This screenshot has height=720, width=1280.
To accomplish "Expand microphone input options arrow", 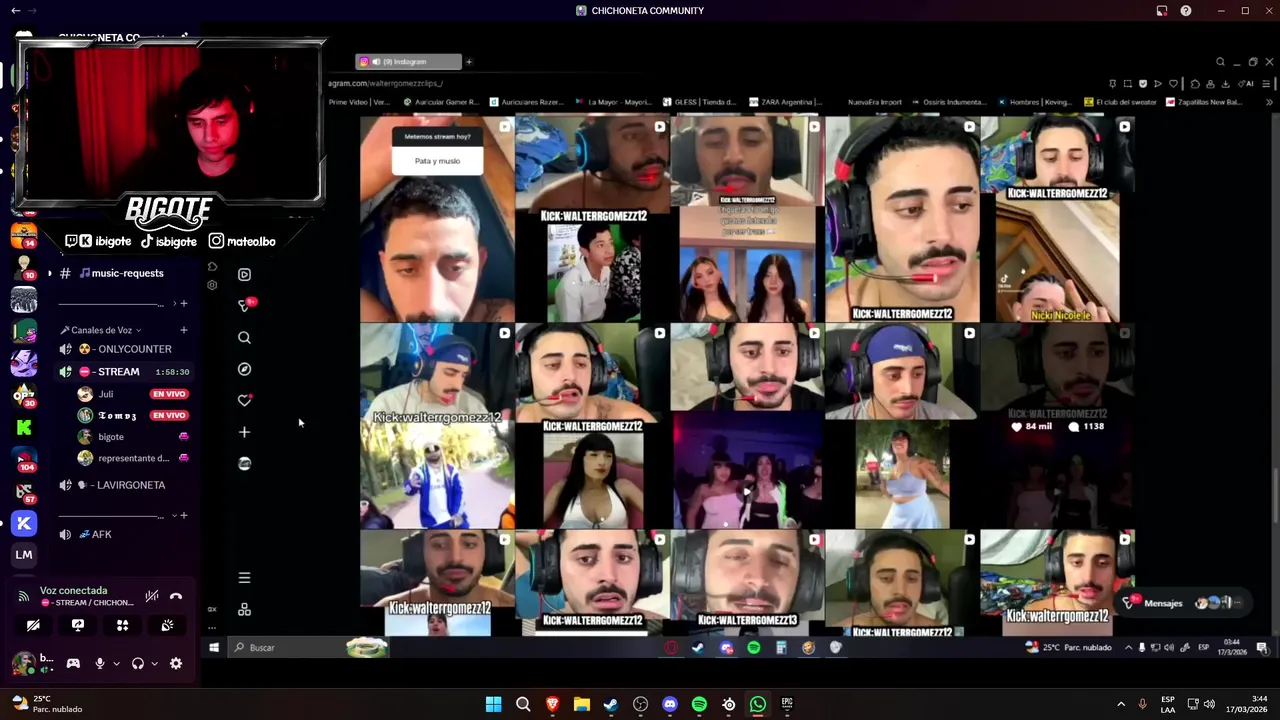I will (x=116, y=664).
